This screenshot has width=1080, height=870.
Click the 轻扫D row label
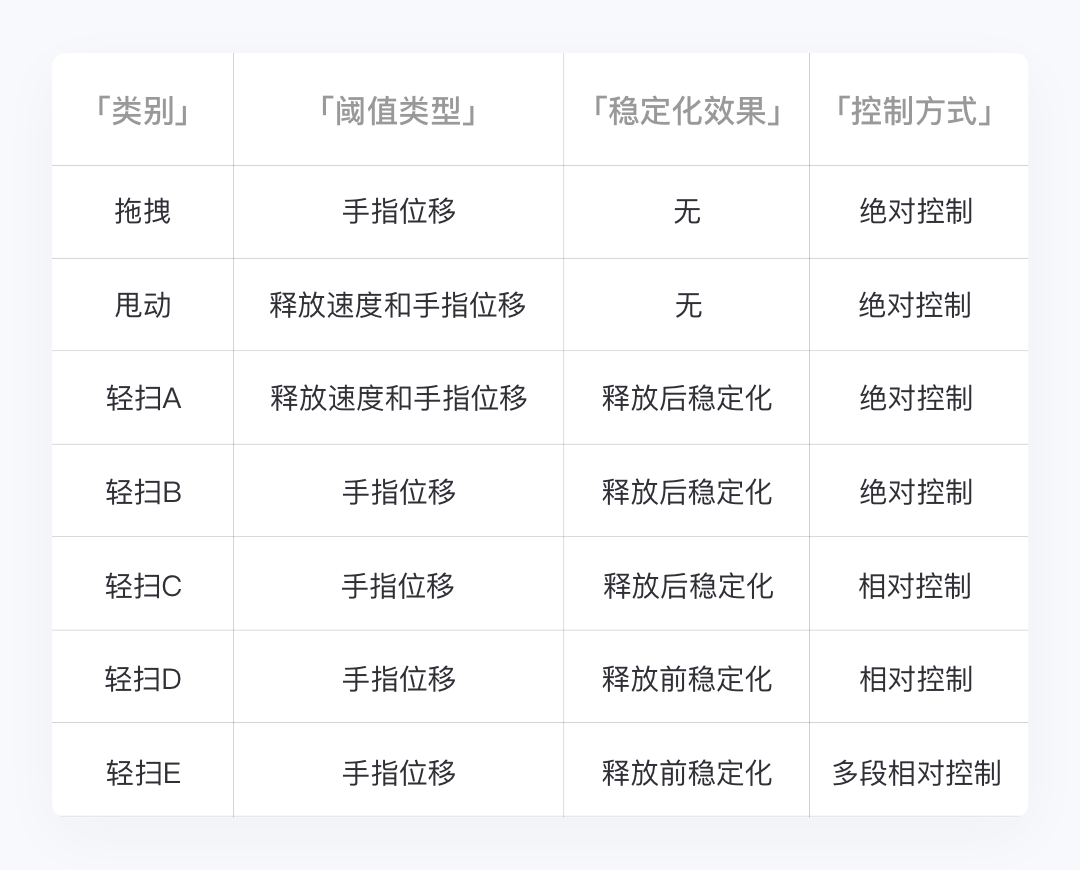(x=143, y=680)
